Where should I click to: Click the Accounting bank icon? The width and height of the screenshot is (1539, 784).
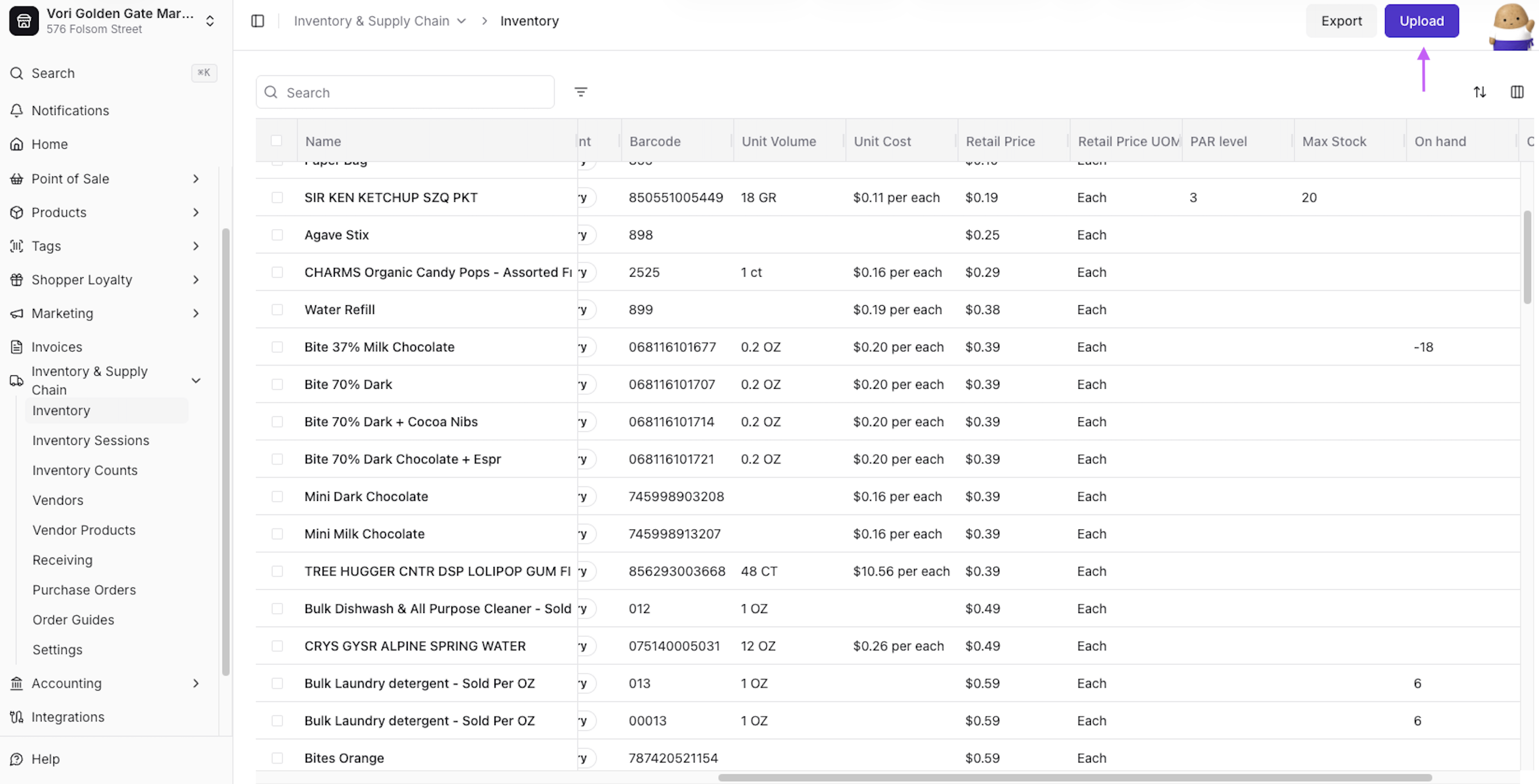pos(17,683)
